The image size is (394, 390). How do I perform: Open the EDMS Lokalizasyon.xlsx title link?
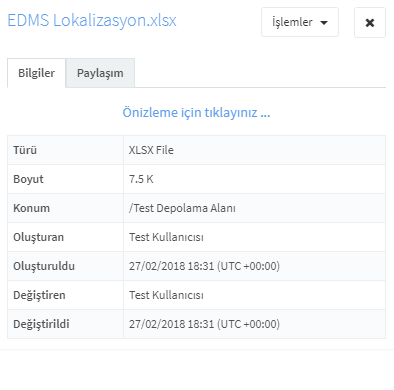pos(92,20)
